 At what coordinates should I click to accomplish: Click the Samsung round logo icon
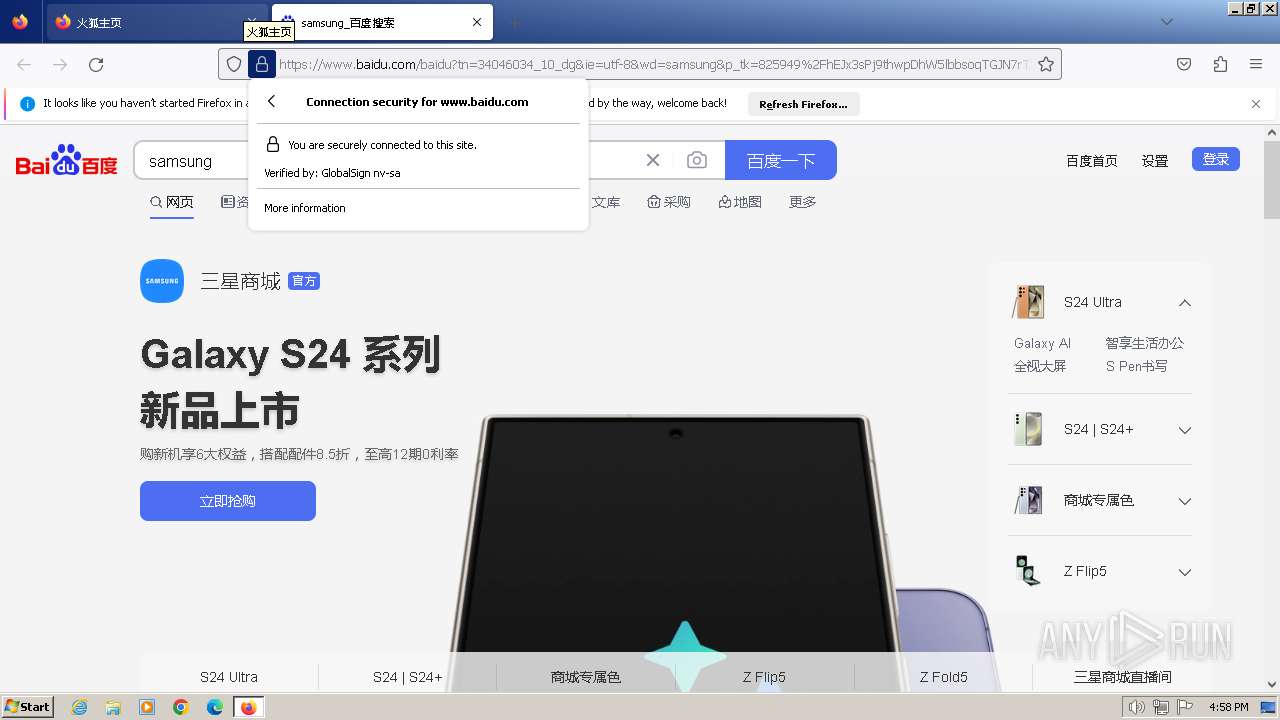click(162, 281)
